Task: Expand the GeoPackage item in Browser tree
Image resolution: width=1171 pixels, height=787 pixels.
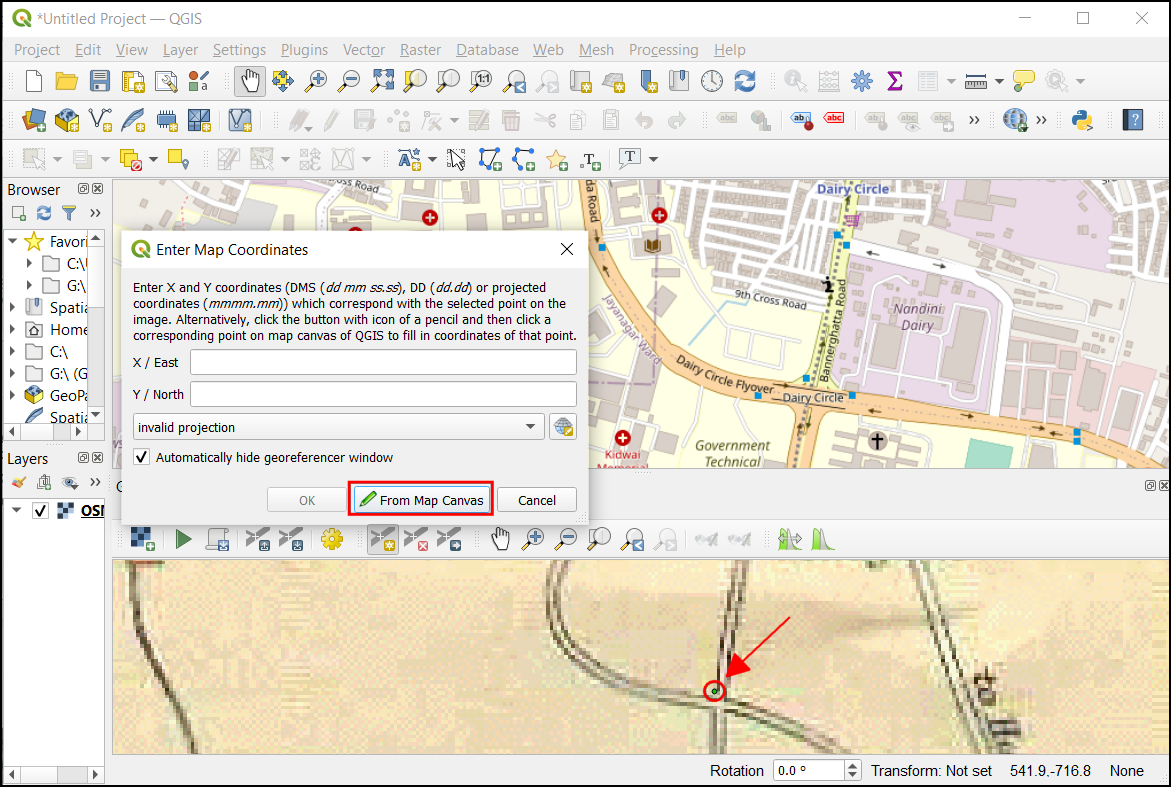Action: tap(13, 395)
